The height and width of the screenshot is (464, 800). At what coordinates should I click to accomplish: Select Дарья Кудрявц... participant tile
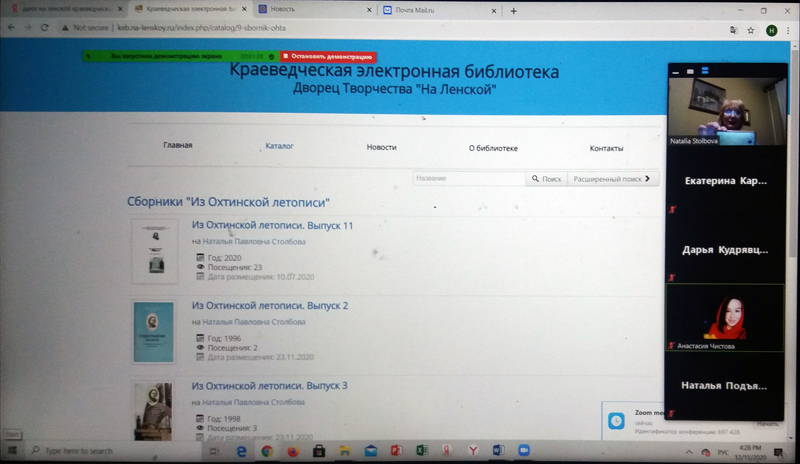pyautogui.click(x=725, y=250)
